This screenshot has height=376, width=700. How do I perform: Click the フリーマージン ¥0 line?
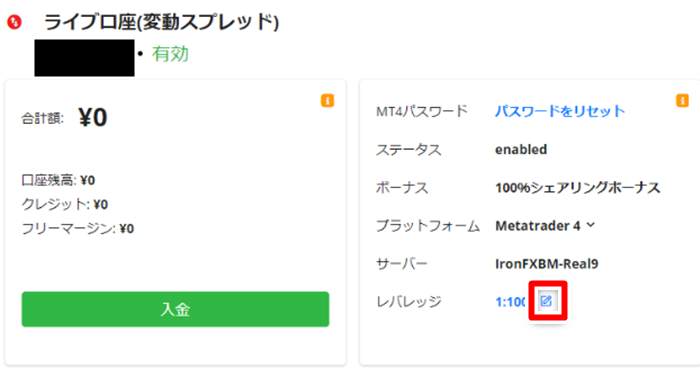[78, 228]
